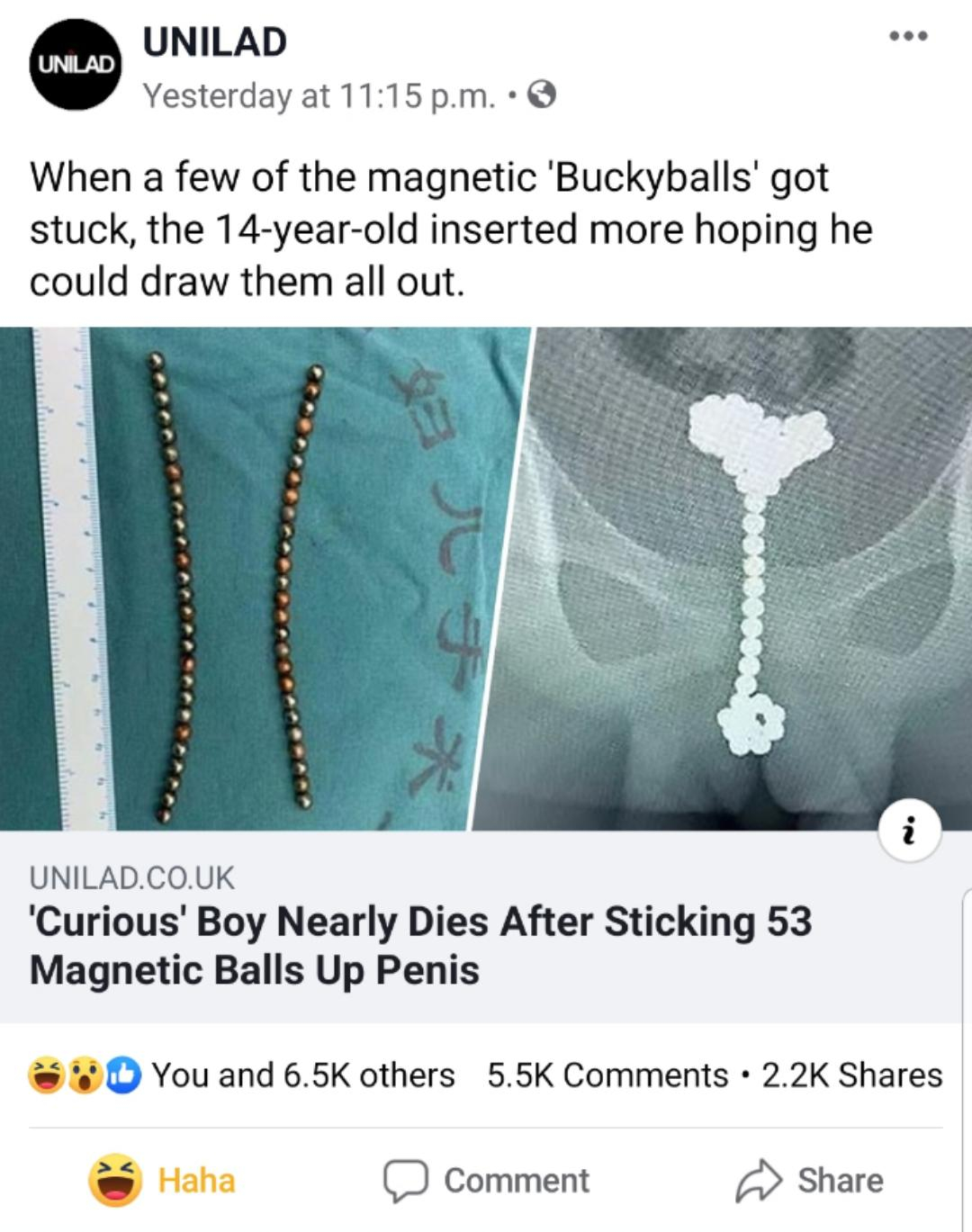The image size is (972, 1232).
Task: Toggle the Haha reaction button
Action: 162,1180
